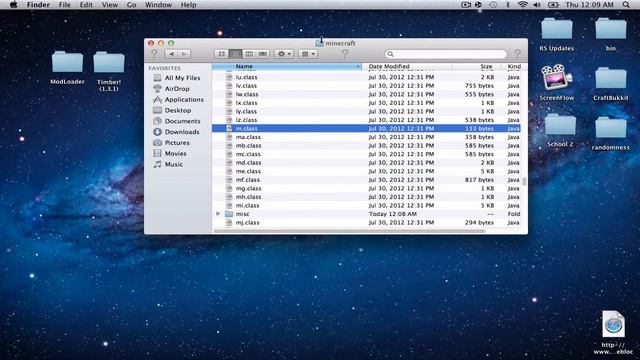Select the Timber! (1.3.1) desktop folder
This screenshot has height=360, width=640.
[x=109, y=71]
